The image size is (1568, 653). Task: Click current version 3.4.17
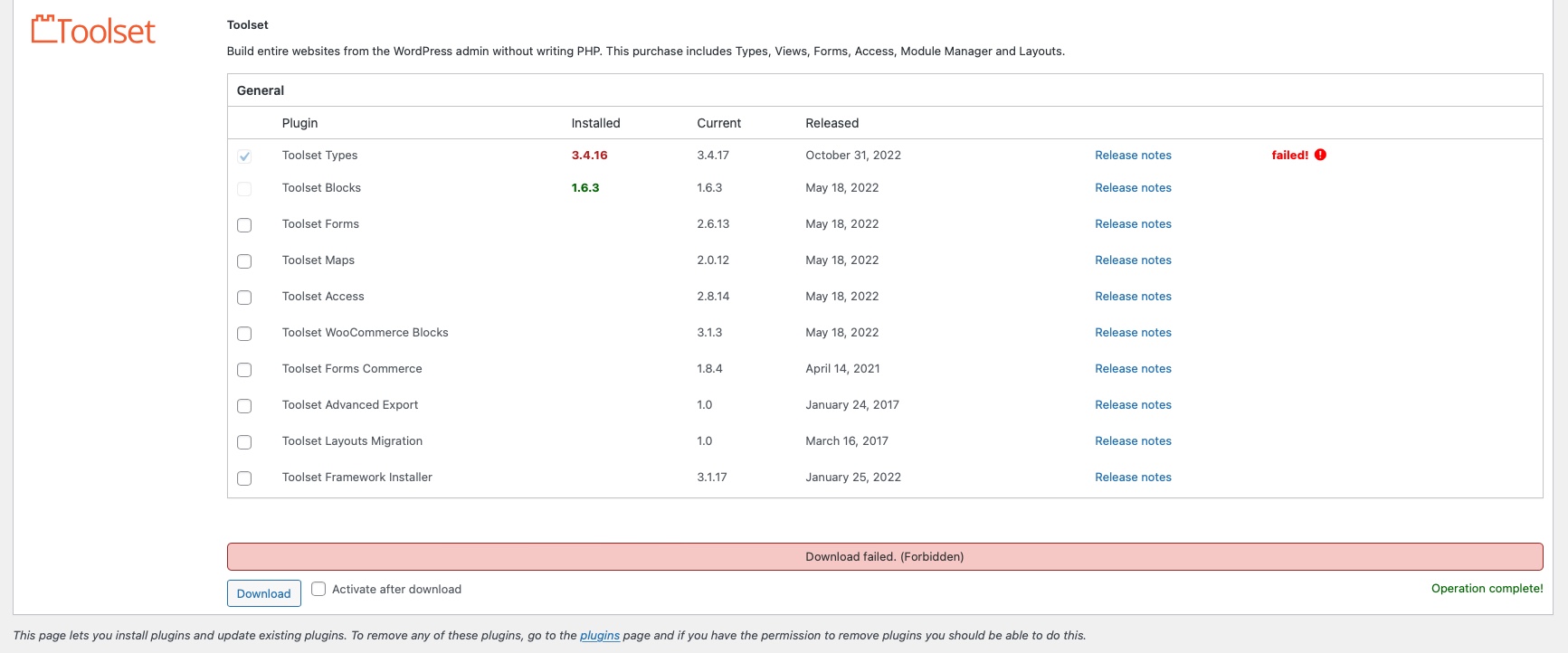(x=713, y=156)
